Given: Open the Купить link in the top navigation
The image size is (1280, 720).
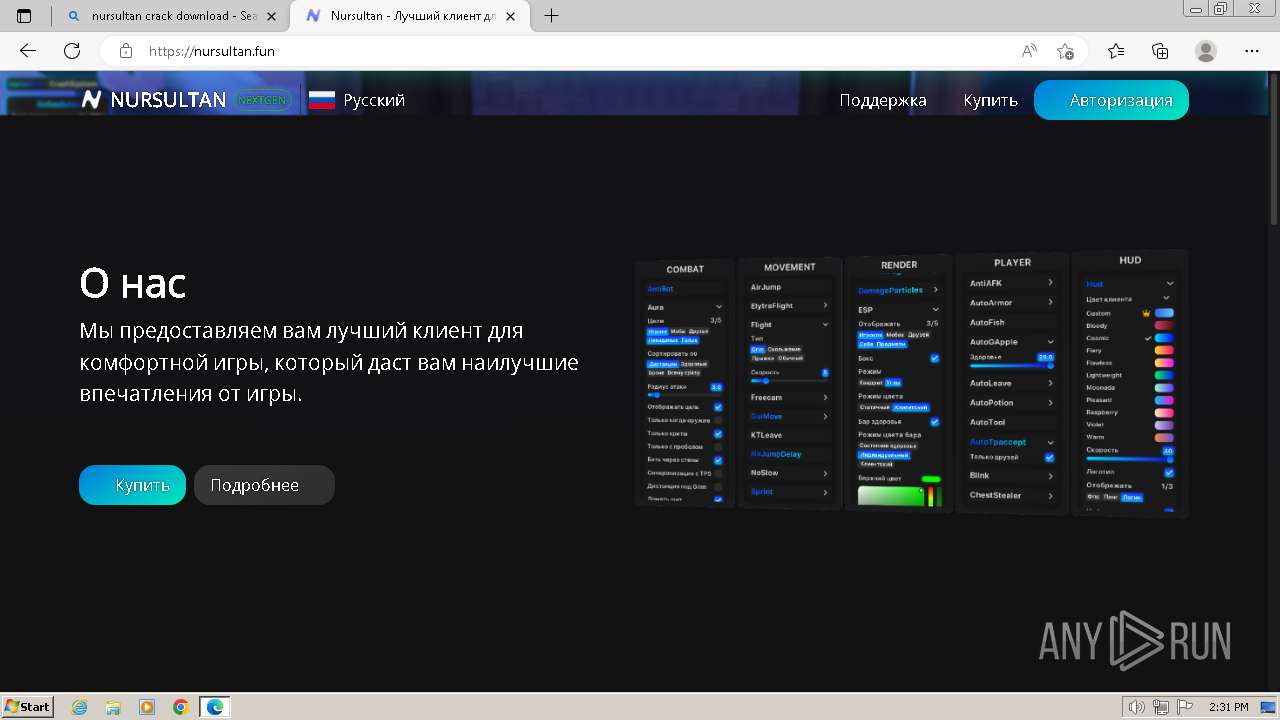Looking at the screenshot, I should (991, 100).
